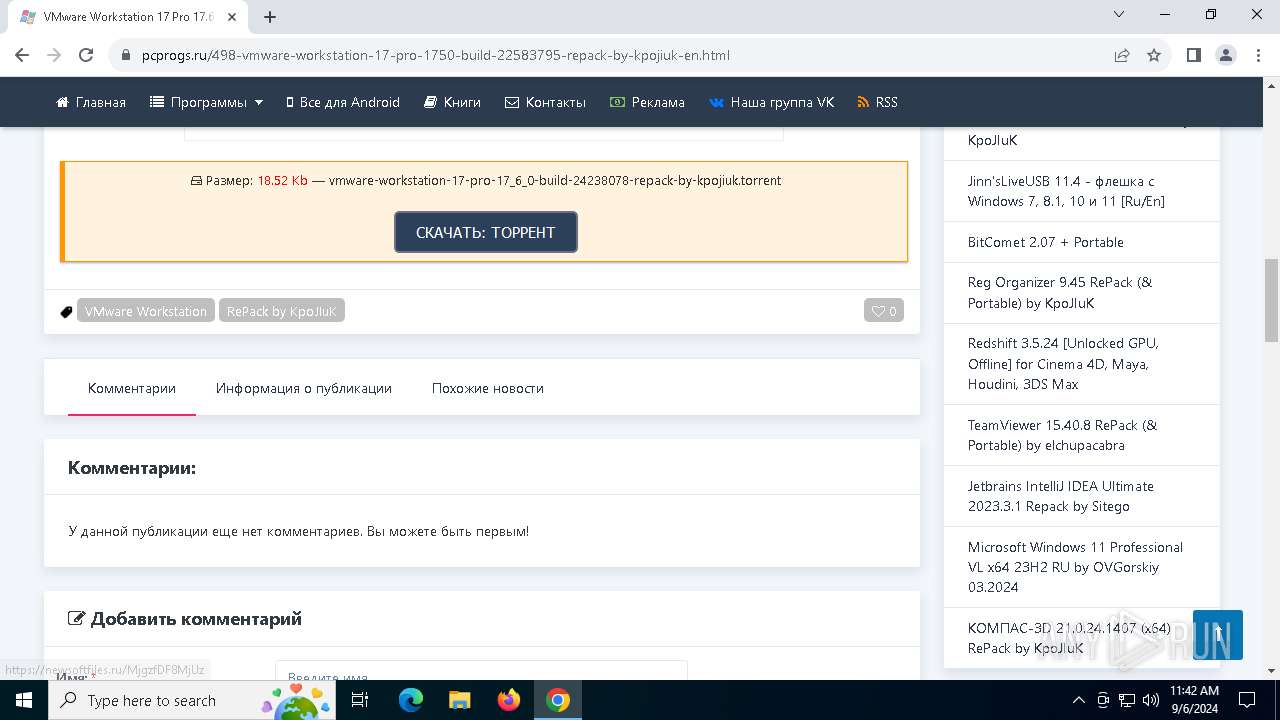This screenshot has height=720, width=1280.
Task: Open Jinn'sLiveUSB 11.4 sidebar link
Action: coord(1066,191)
